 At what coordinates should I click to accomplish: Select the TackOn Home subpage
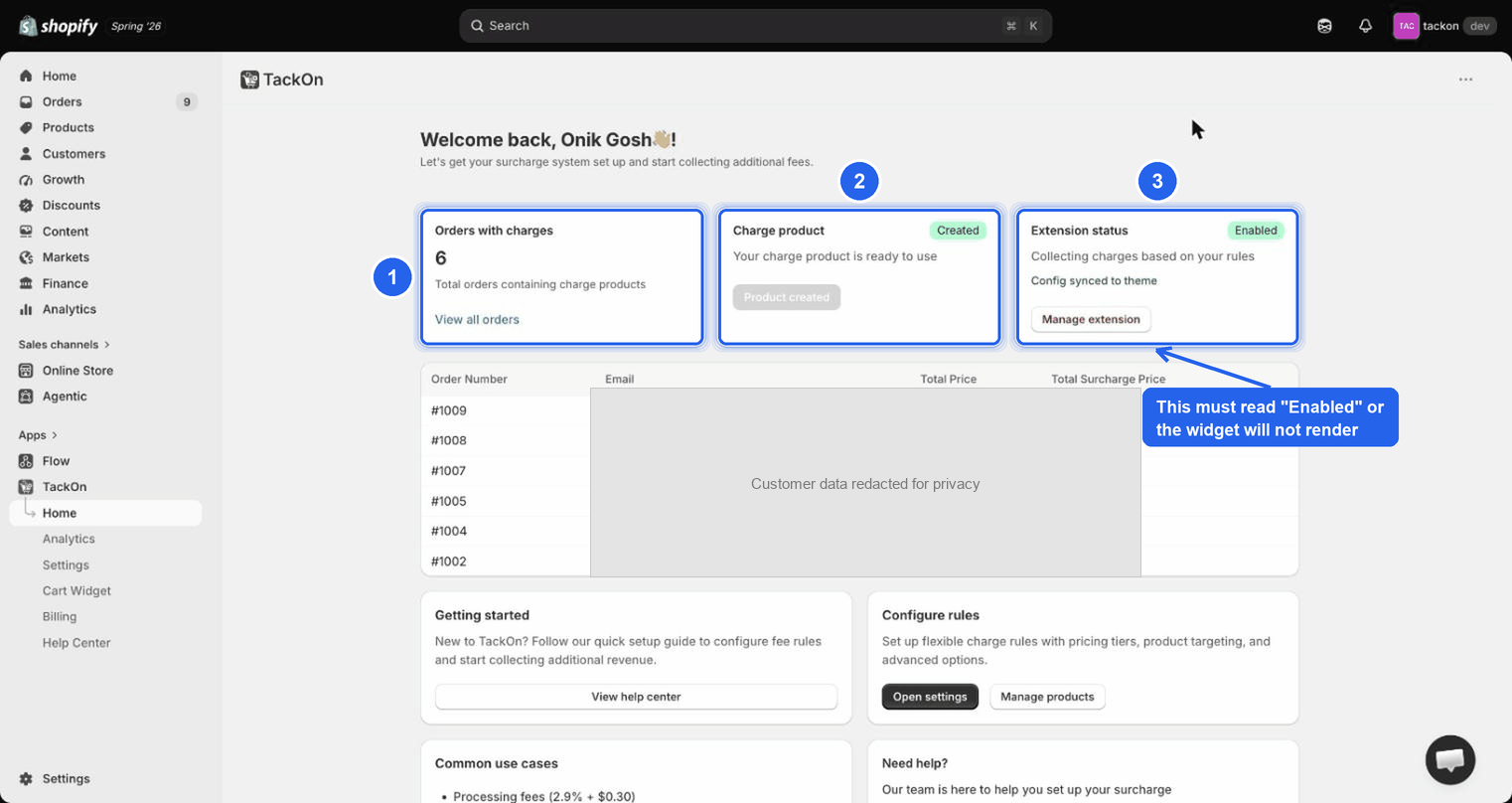coord(105,513)
